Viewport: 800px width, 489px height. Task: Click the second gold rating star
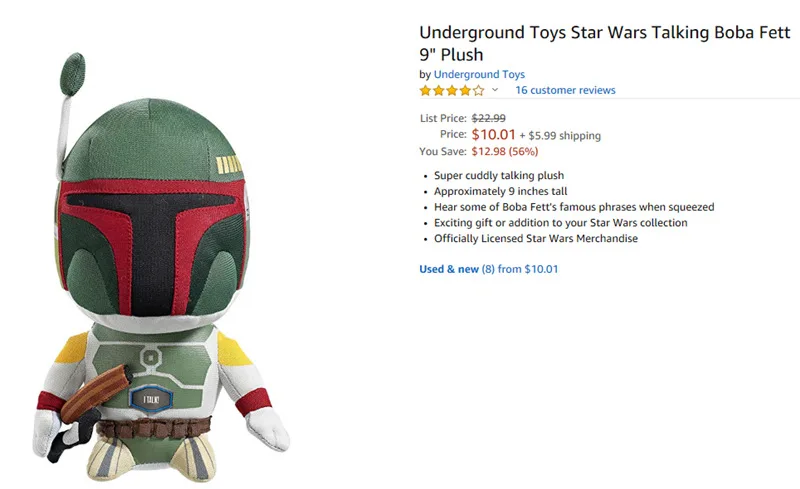click(x=439, y=91)
